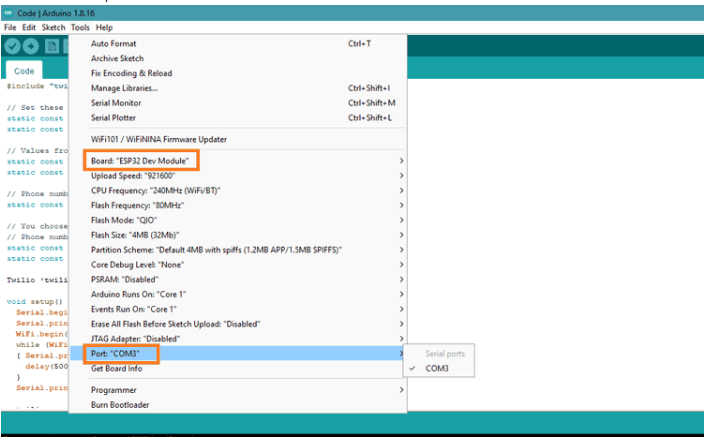Click the Upload arrow toolbar icon
Viewport: 711px width, 445px height.
point(33,46)
